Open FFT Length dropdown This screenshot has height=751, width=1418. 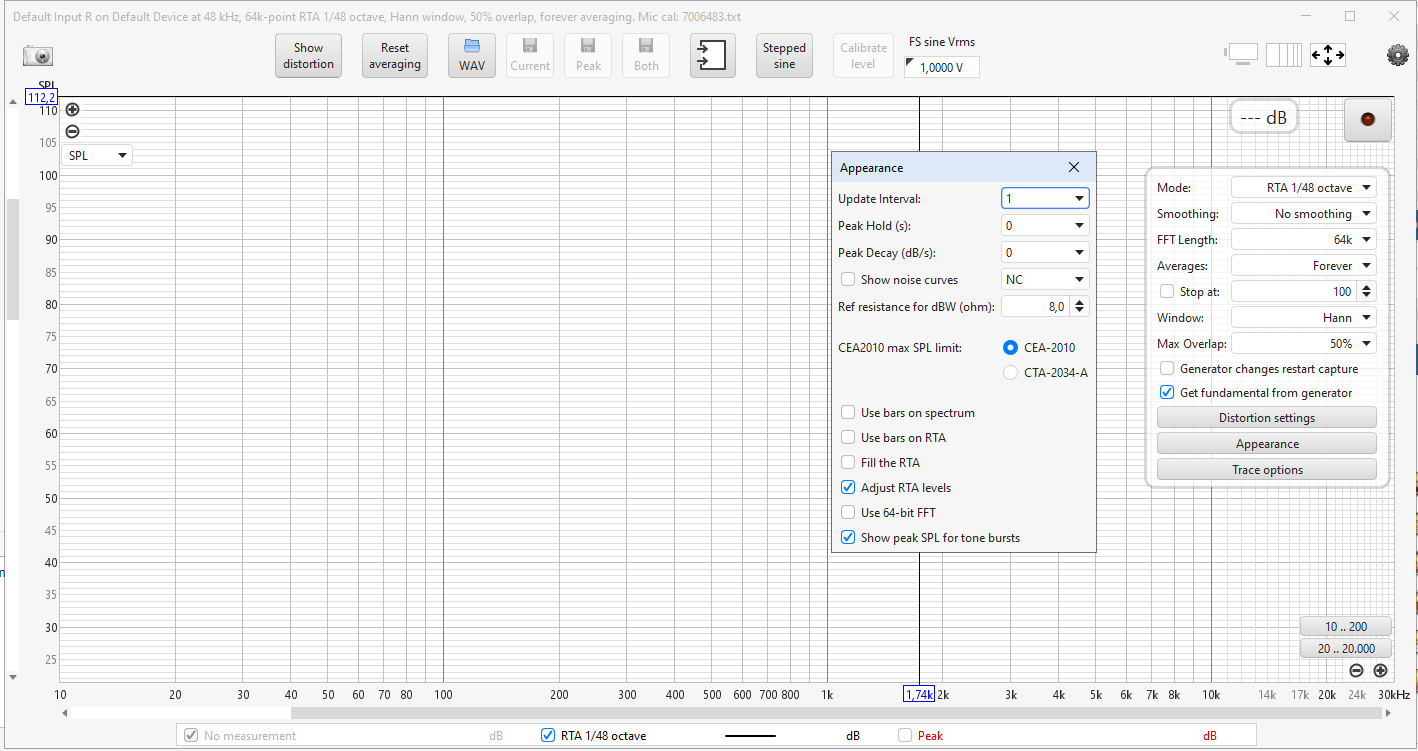click(1304, 240)
